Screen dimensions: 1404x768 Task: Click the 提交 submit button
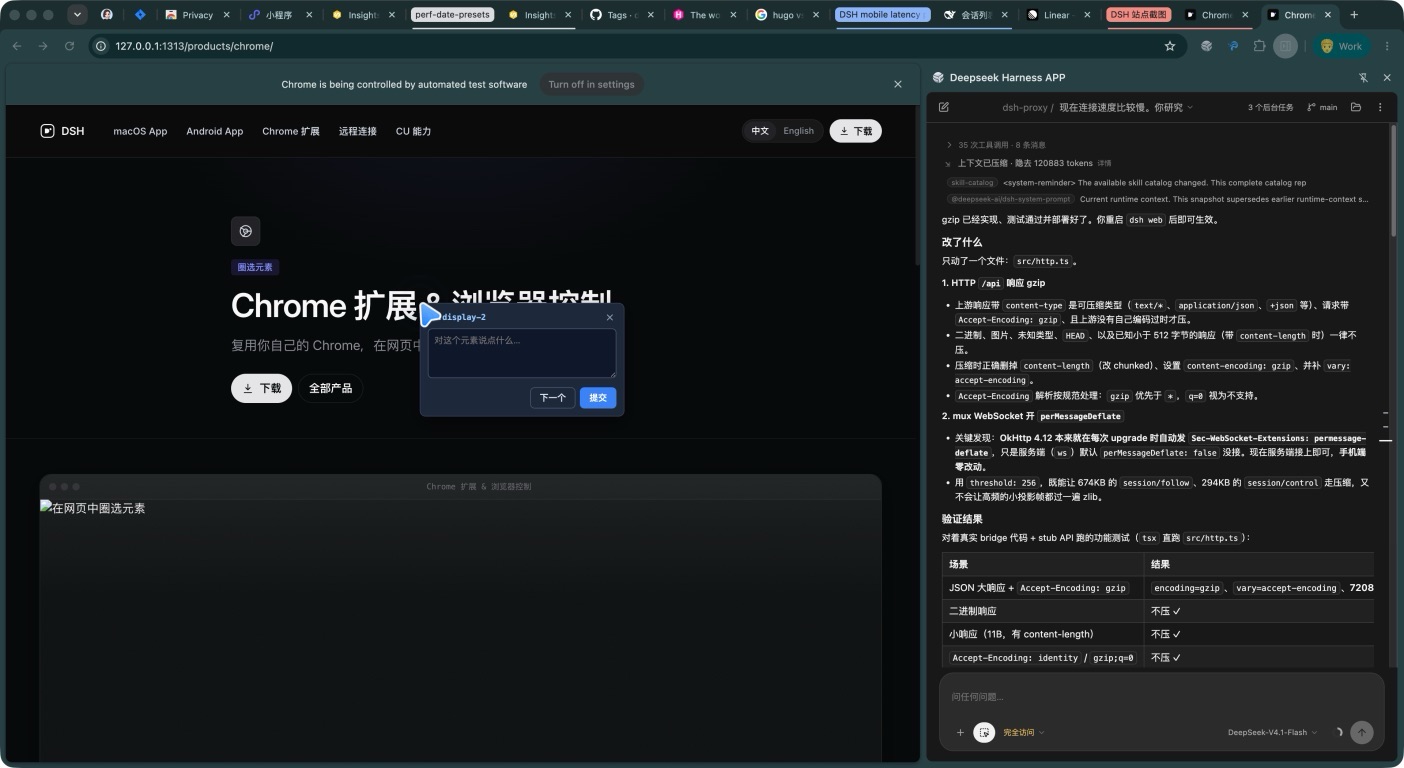[x=598, y=398]
